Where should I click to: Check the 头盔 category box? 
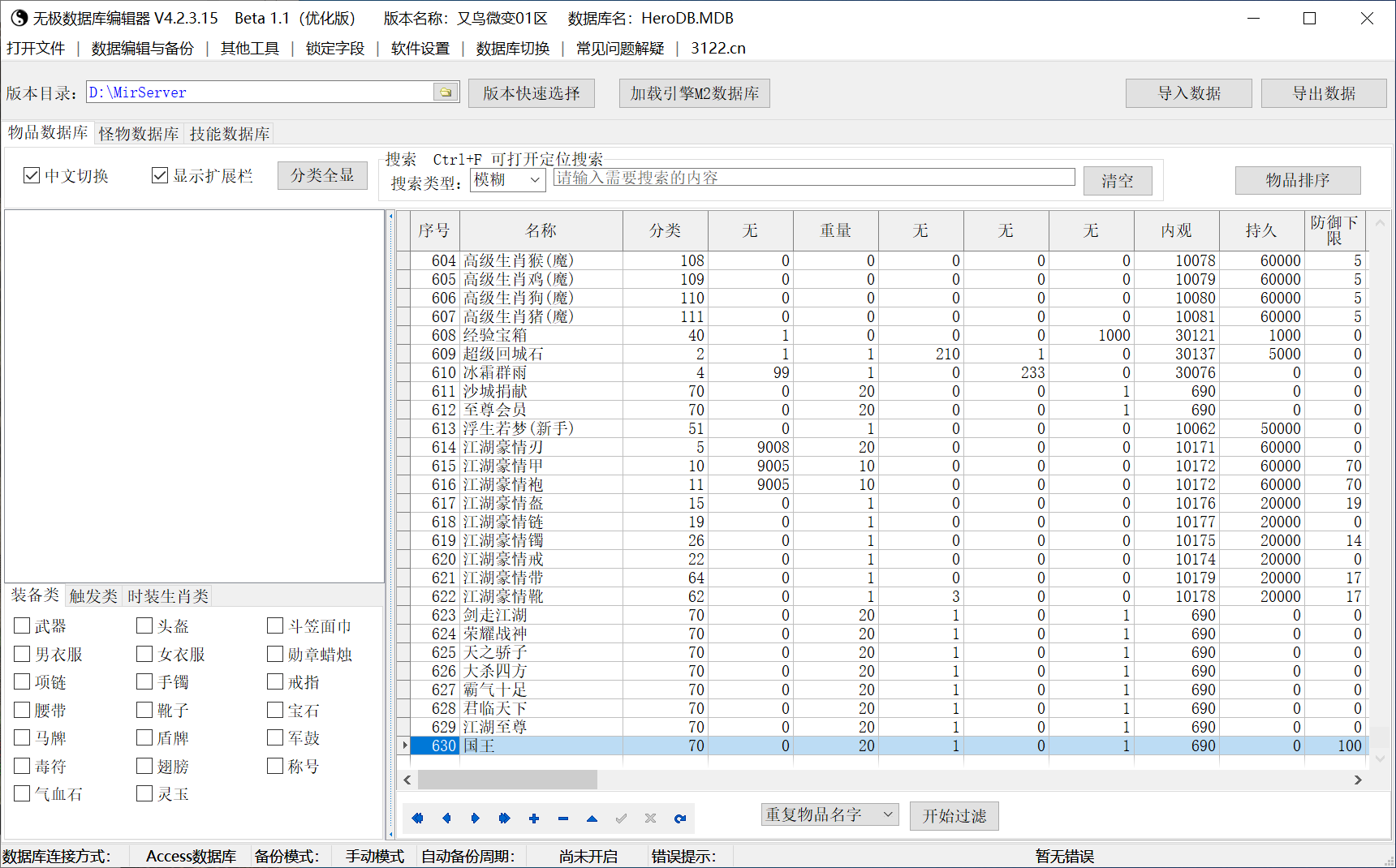[144, 625]
